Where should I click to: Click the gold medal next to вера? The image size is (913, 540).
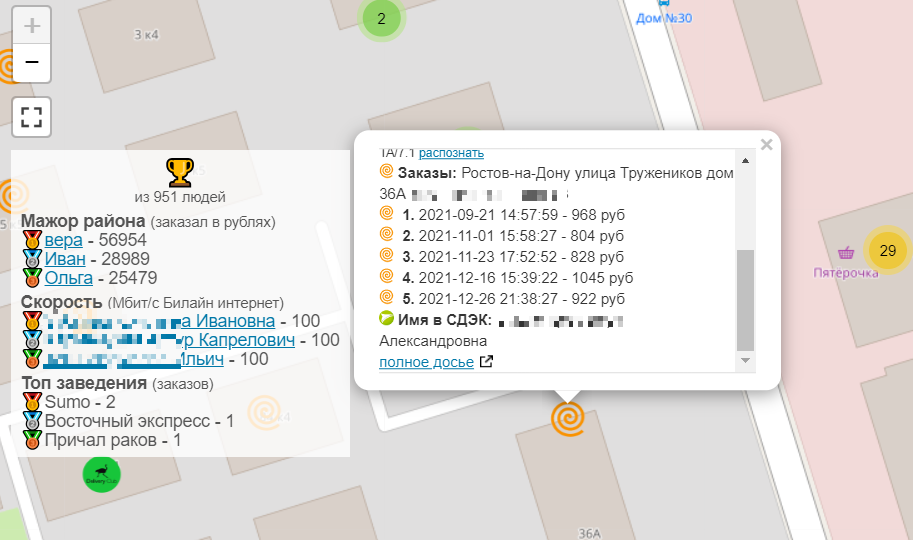(x=32, y=239)
